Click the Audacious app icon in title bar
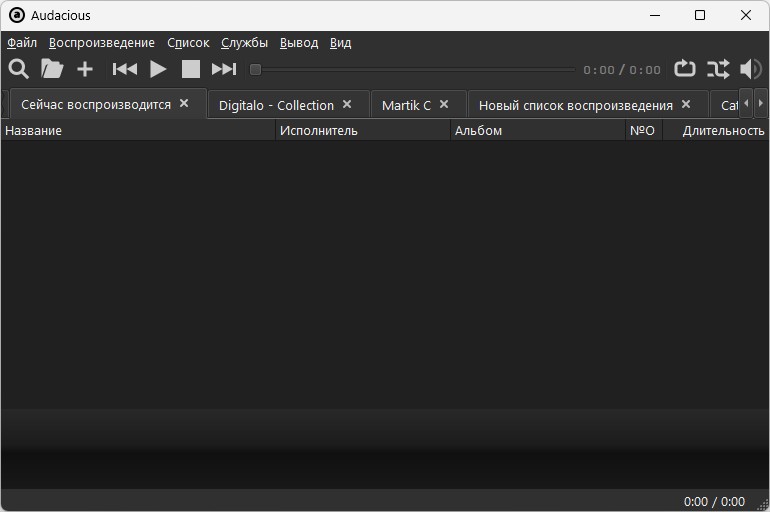Viewport: 770px width, 512px height. (x=17, y=15)
